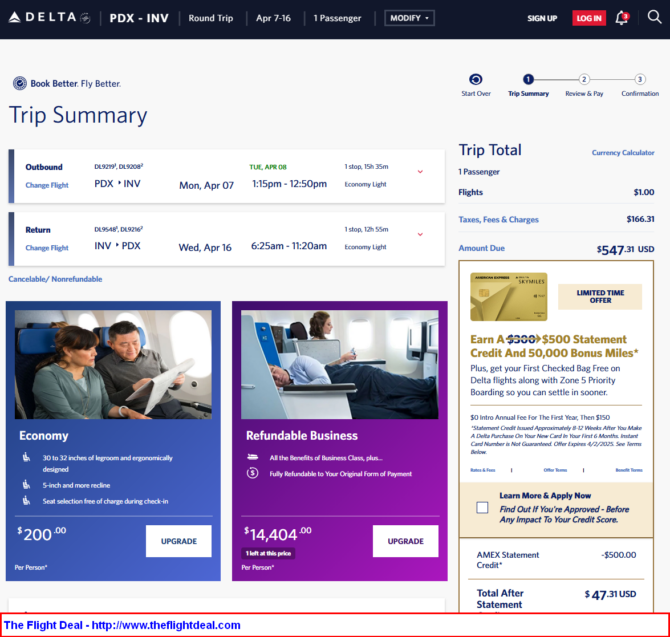This screenshot has height=637, width=670.
Task: Click the refund dollar icon in Refundable Business
Action: click(253, 473)
